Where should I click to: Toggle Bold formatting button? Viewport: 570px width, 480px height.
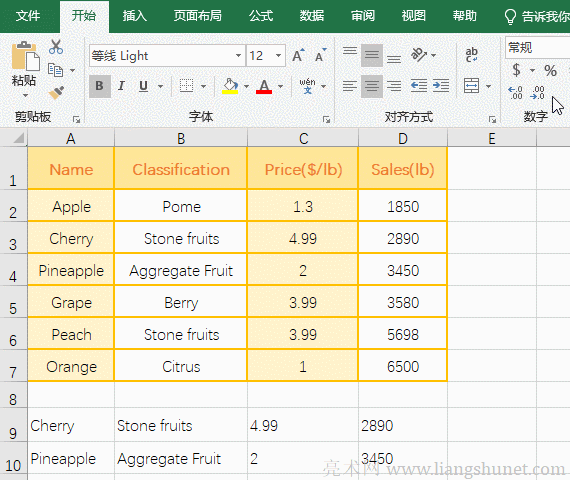pyautogui.click(x=100, y=86)
